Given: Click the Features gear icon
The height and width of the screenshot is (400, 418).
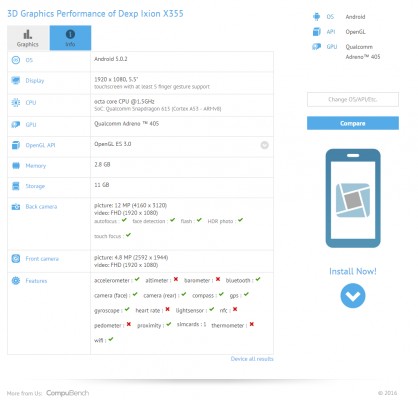Looking at the screenshot, I should tap(16, 281).
